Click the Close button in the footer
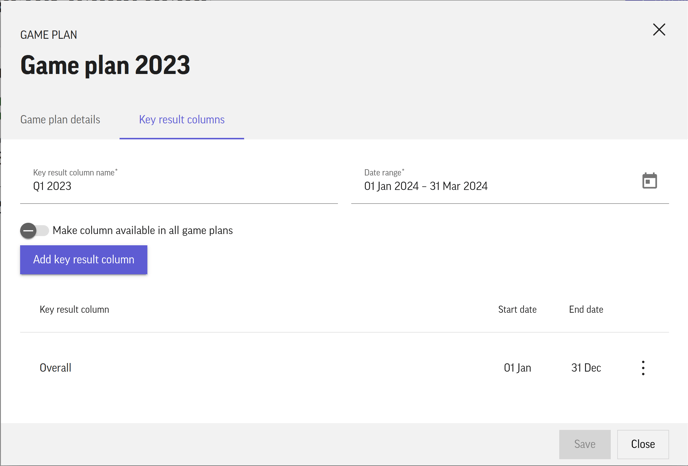The image size is (688, 466). [x=643, y=444]
